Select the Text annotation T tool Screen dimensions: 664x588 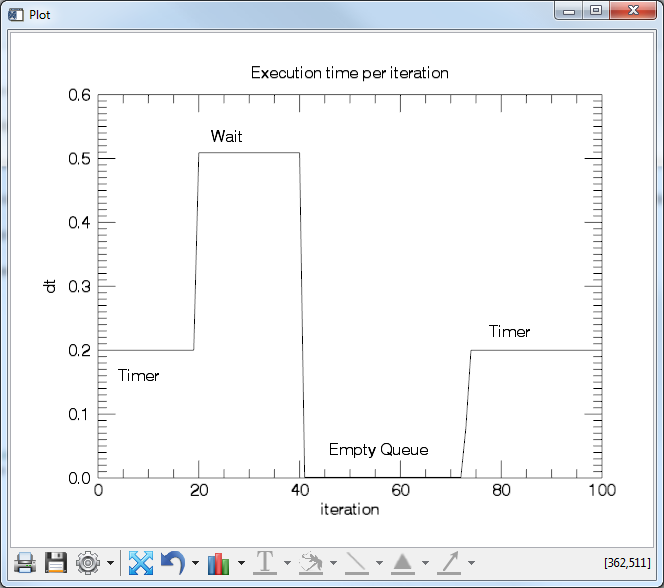(x=265, y=563)
